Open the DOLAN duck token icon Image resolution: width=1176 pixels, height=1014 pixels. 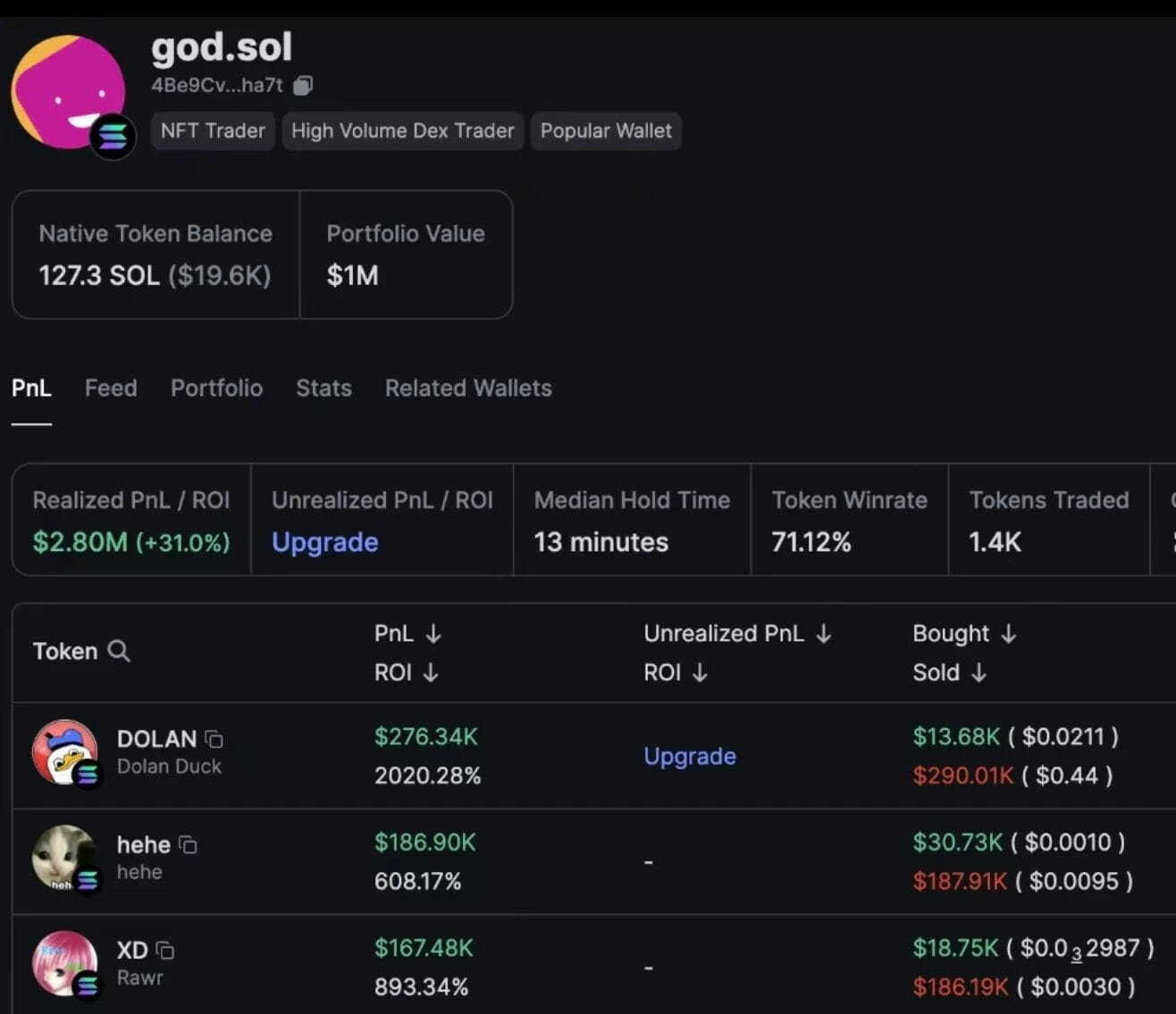point(64,752)
